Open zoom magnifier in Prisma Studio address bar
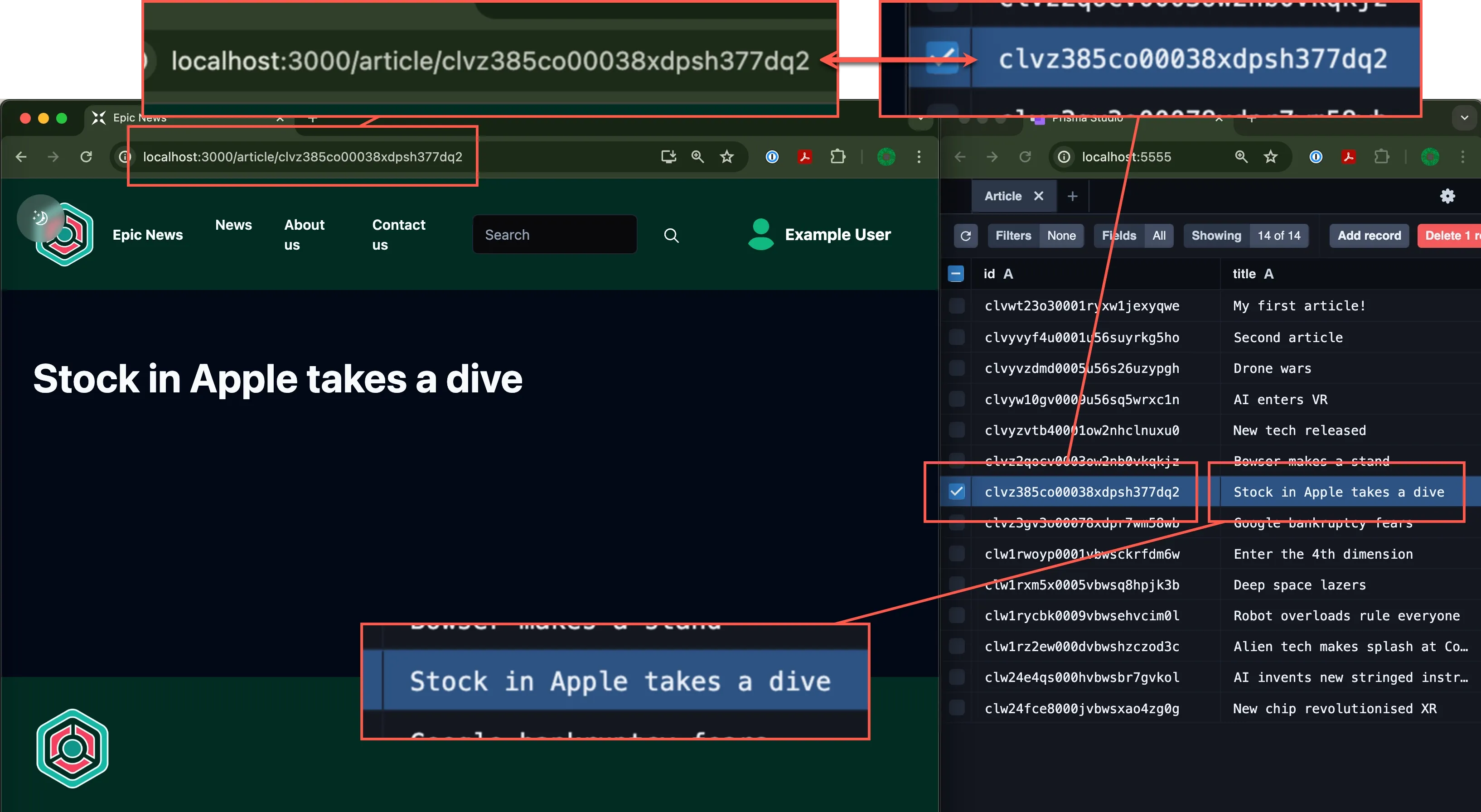 pyautogui.click(x=1241, y=156)
